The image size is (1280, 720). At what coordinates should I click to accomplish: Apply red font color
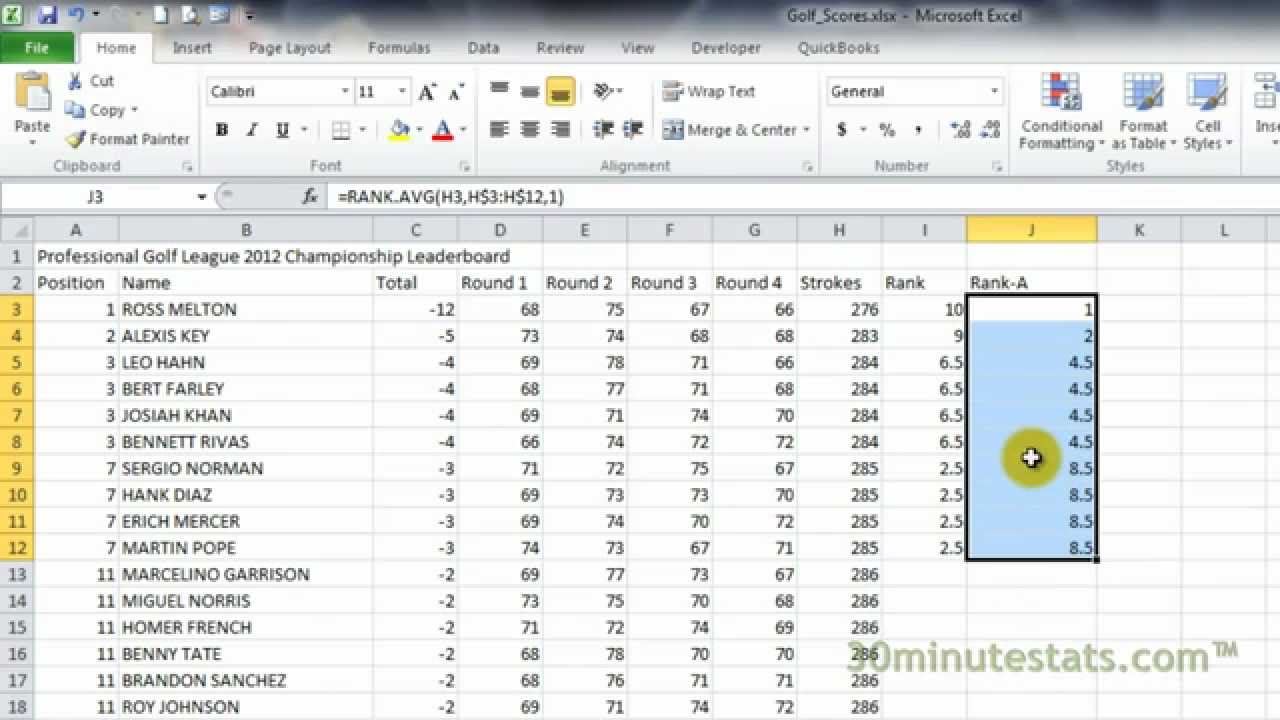(x=442, y=130)
